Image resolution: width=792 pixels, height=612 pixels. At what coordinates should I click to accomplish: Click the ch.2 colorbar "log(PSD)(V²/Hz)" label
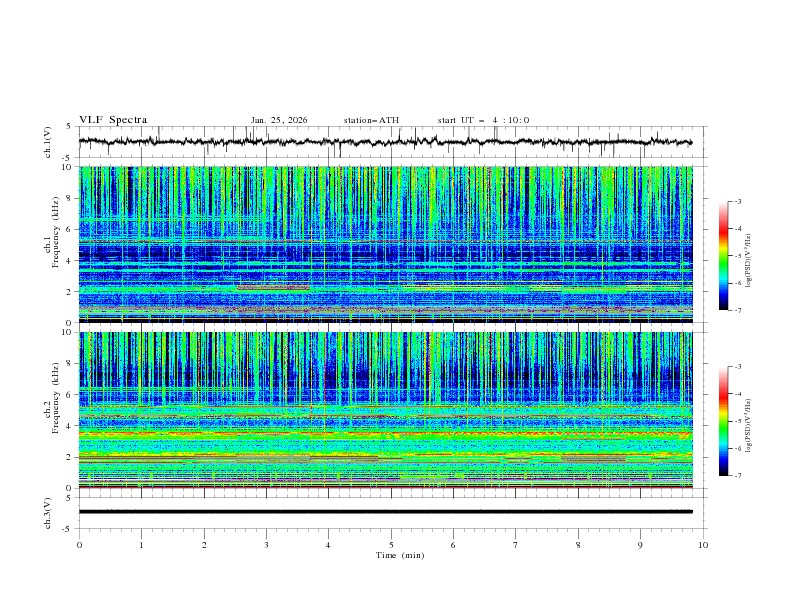pyautogui.click(x=748, y=426)
